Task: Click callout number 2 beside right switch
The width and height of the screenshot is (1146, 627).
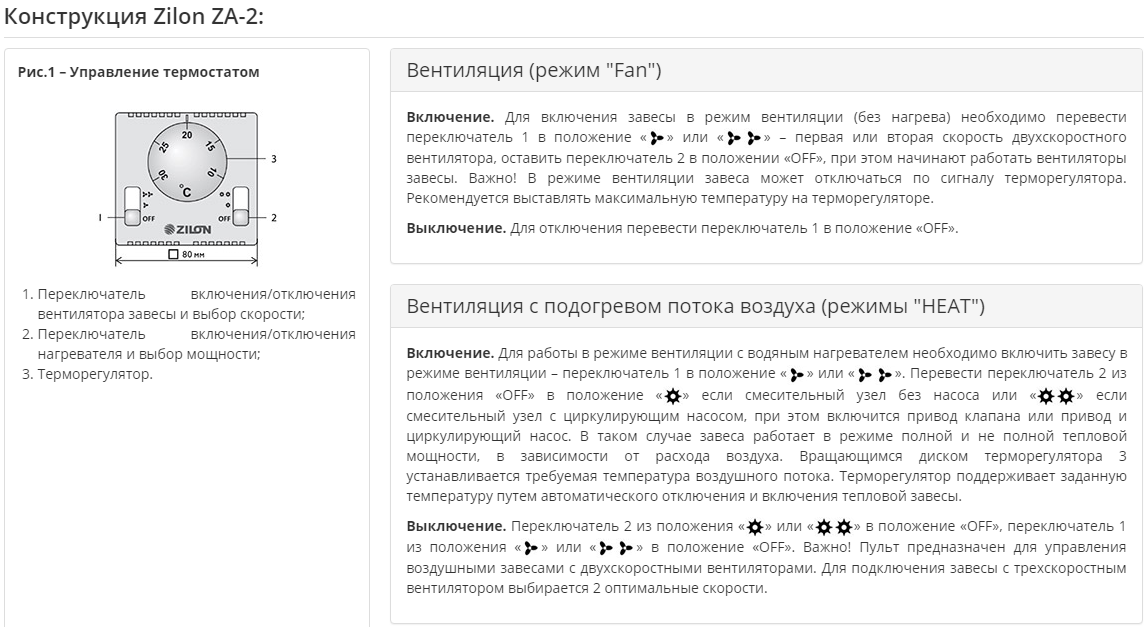Action: pyautogui.click(x=274, y=218)
